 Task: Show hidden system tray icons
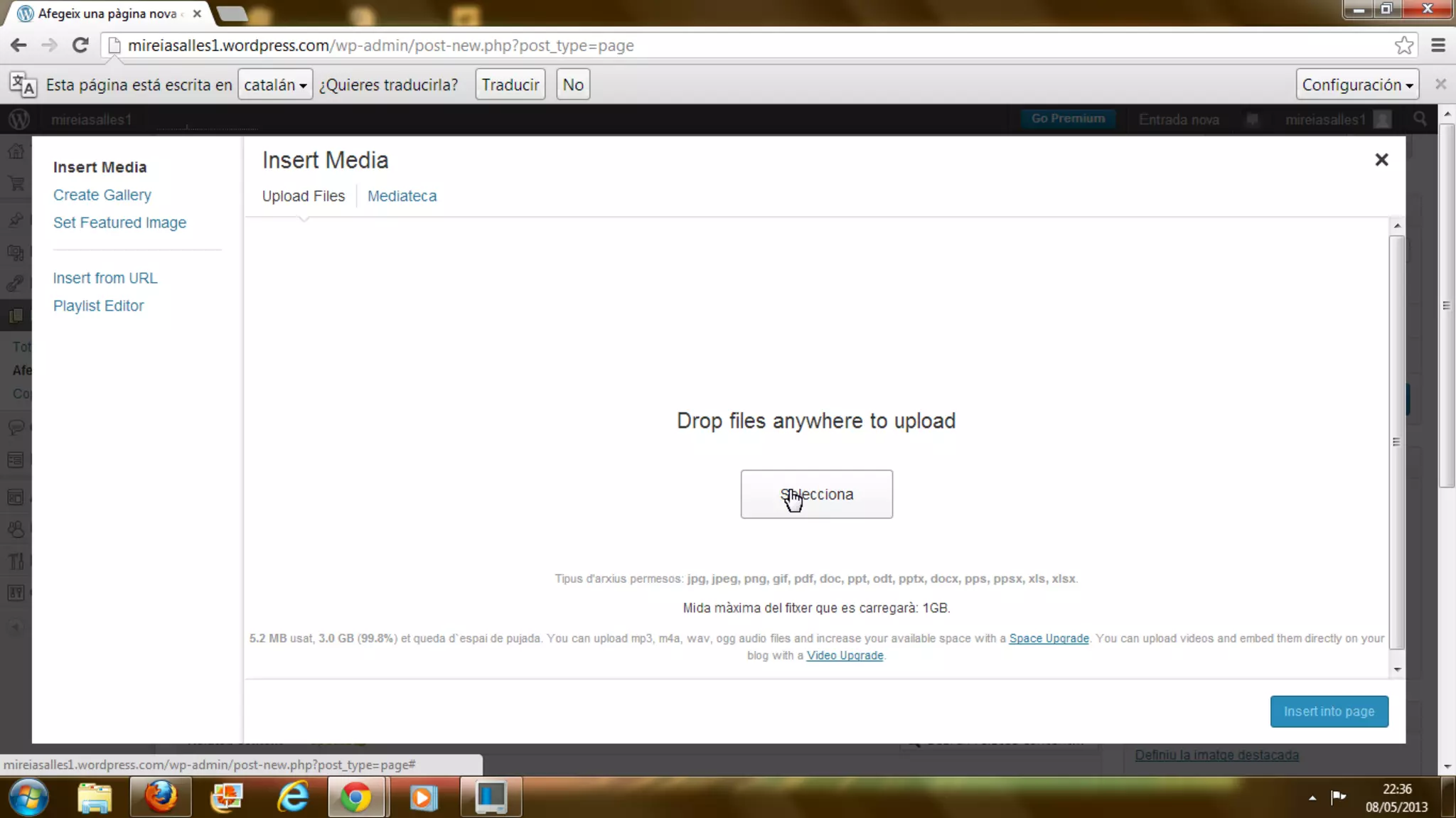coord(1312,798)
